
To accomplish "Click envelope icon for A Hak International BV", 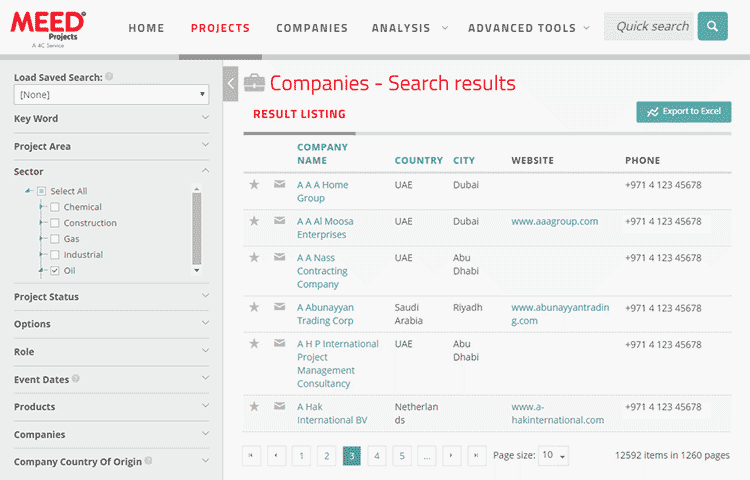I will [x=279, y=406].
